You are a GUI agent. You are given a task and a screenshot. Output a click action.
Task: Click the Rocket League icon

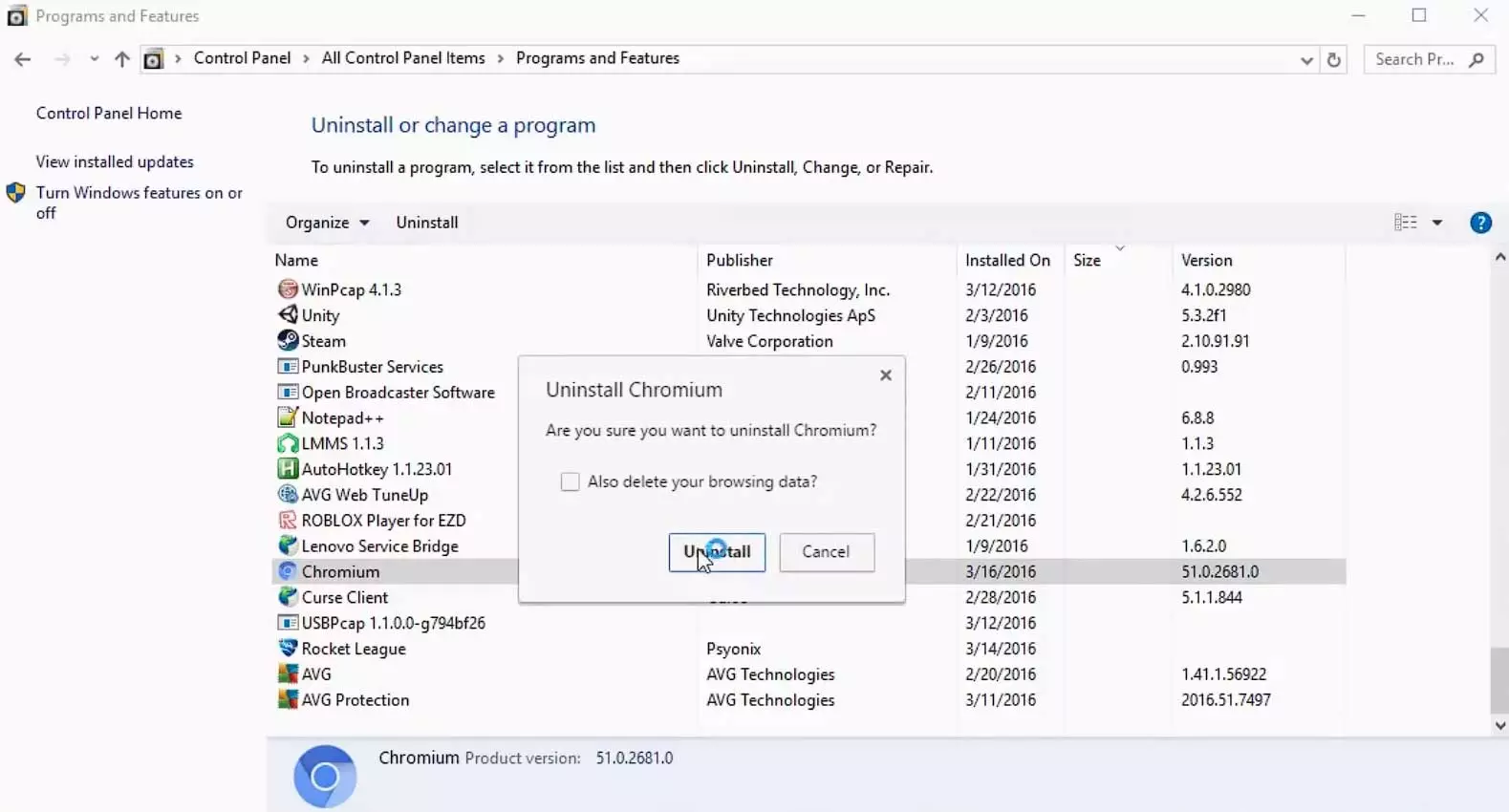point(287,649)
